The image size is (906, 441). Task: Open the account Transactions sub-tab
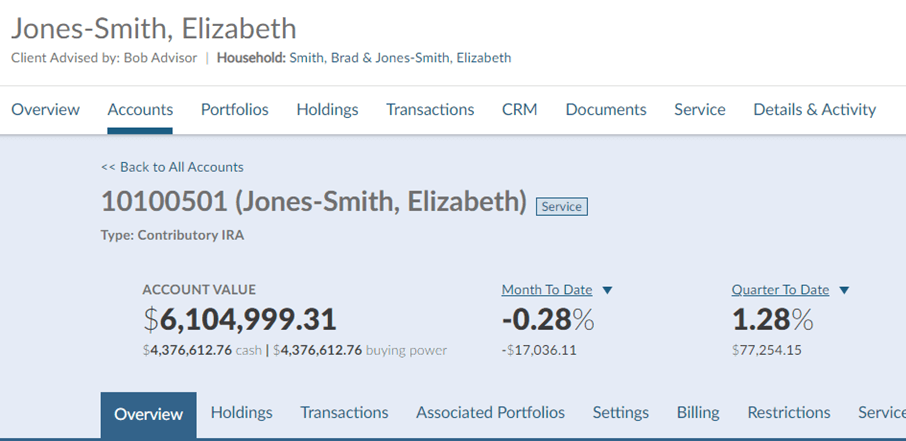[x=344, y=413]
